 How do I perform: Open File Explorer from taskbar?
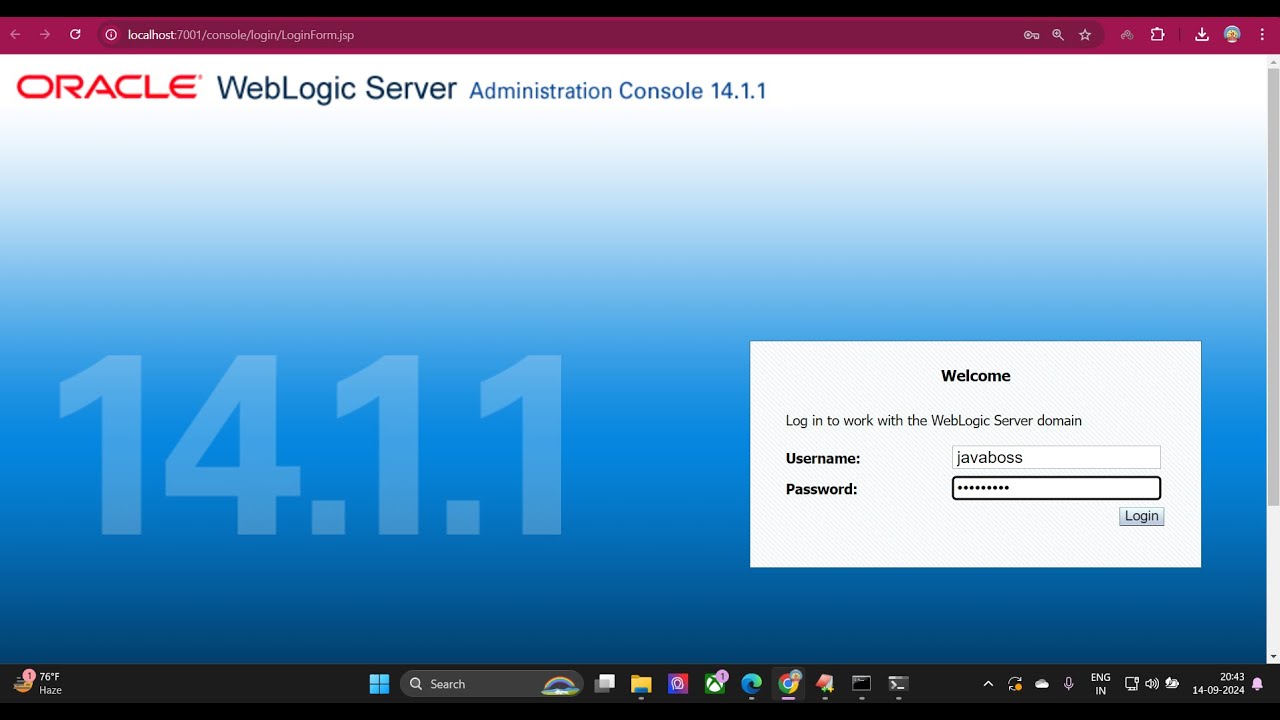pyautogui.click(x=641, y=684)
